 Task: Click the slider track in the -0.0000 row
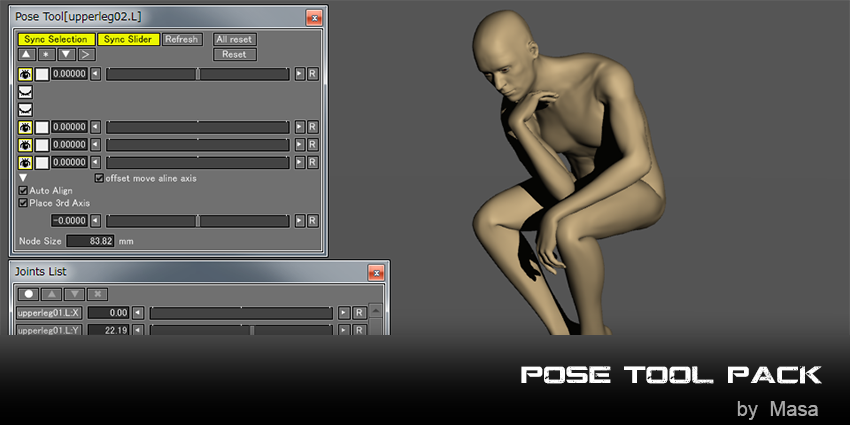click(x=197, y=221)
